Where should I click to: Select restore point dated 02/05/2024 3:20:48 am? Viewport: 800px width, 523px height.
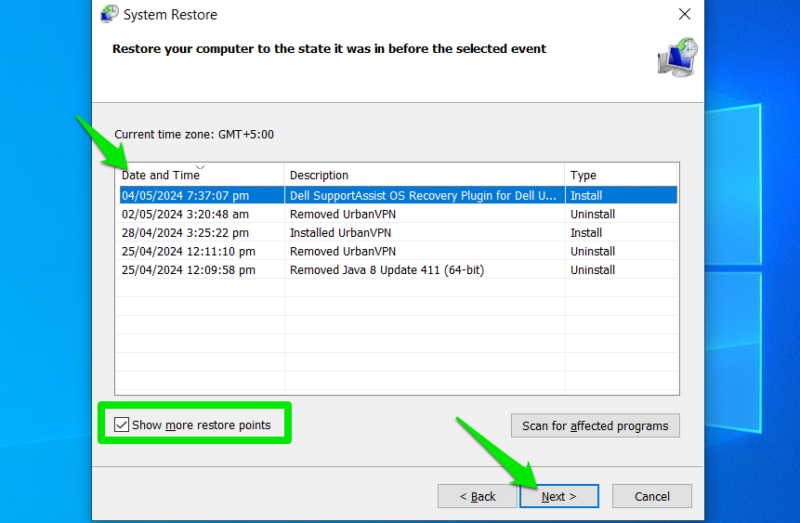point(398,214)
